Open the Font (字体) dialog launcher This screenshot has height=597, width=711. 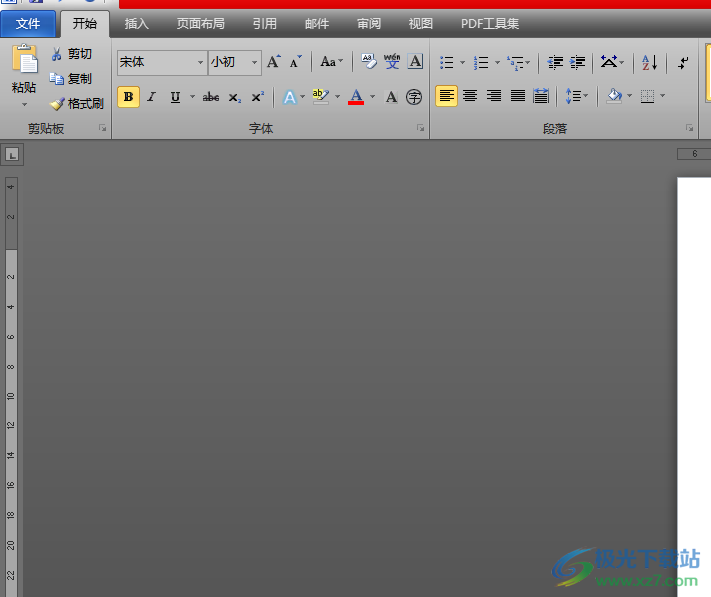[x=420, y=128]
